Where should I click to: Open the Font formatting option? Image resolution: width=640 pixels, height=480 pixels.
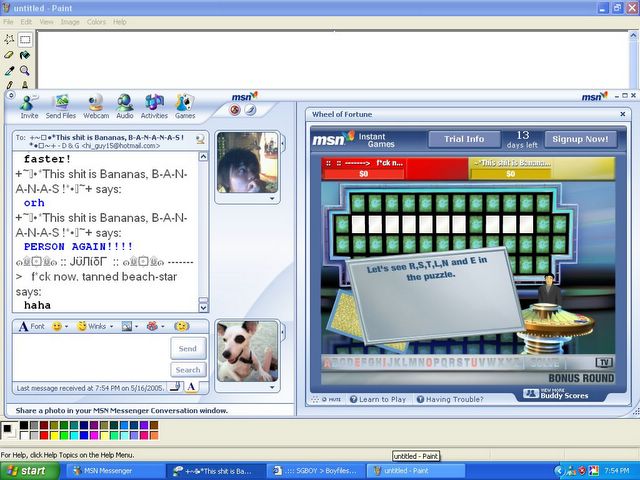(31, 326)
